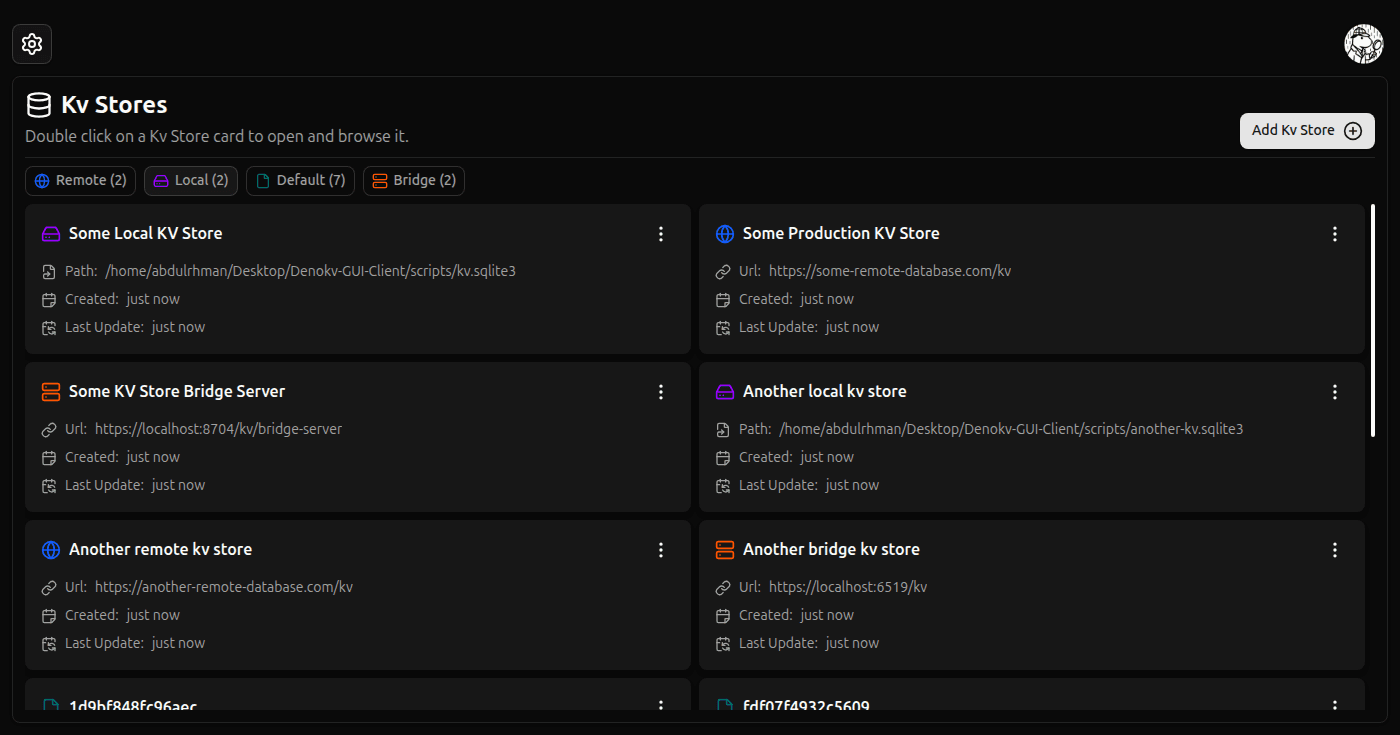1400x735 pixels.
Task: Open options menu for Another remote kv store
Action: pos(661,550)
